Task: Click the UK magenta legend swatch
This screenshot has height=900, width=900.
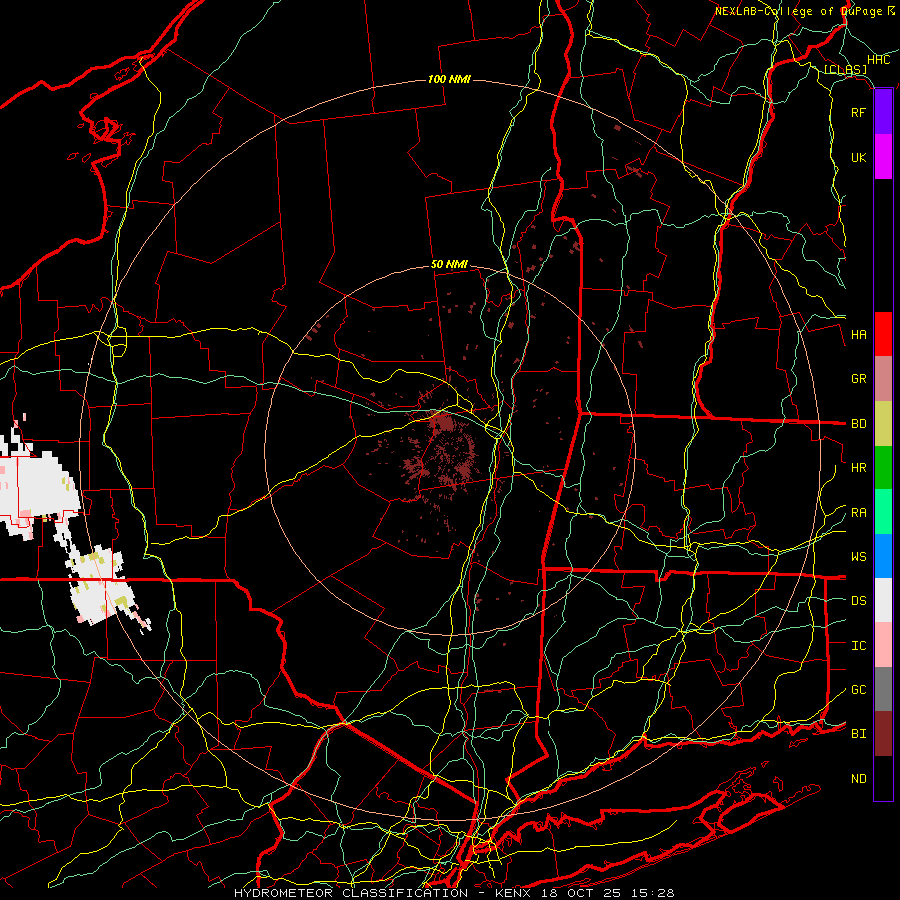Action: [x=883, y=157]
